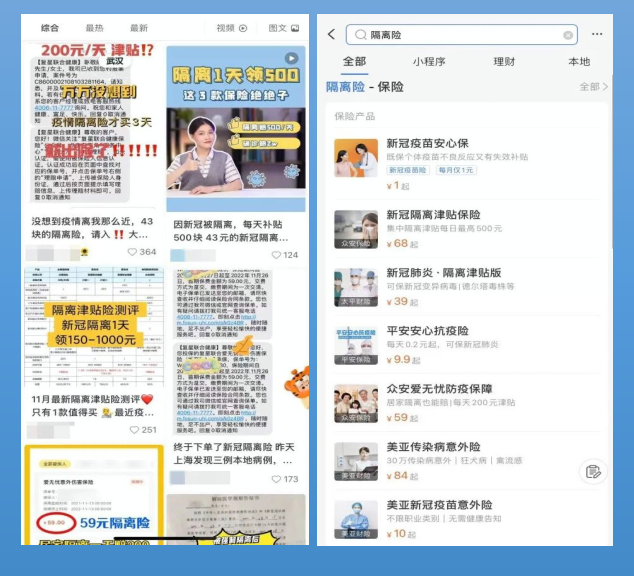Open the 众安爱无忧防疫保障 product
Screen dimensions: 634x576
click(465, 403)
